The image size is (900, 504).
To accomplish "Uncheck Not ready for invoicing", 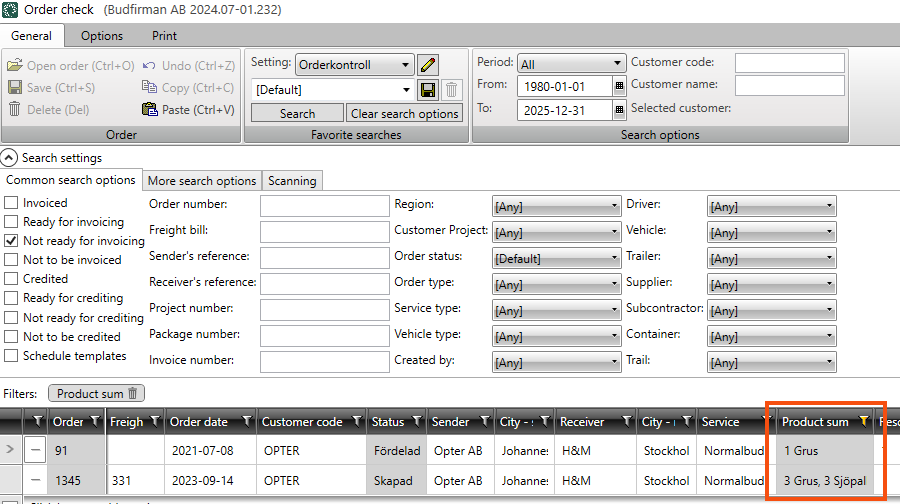I will click(12, 241).
